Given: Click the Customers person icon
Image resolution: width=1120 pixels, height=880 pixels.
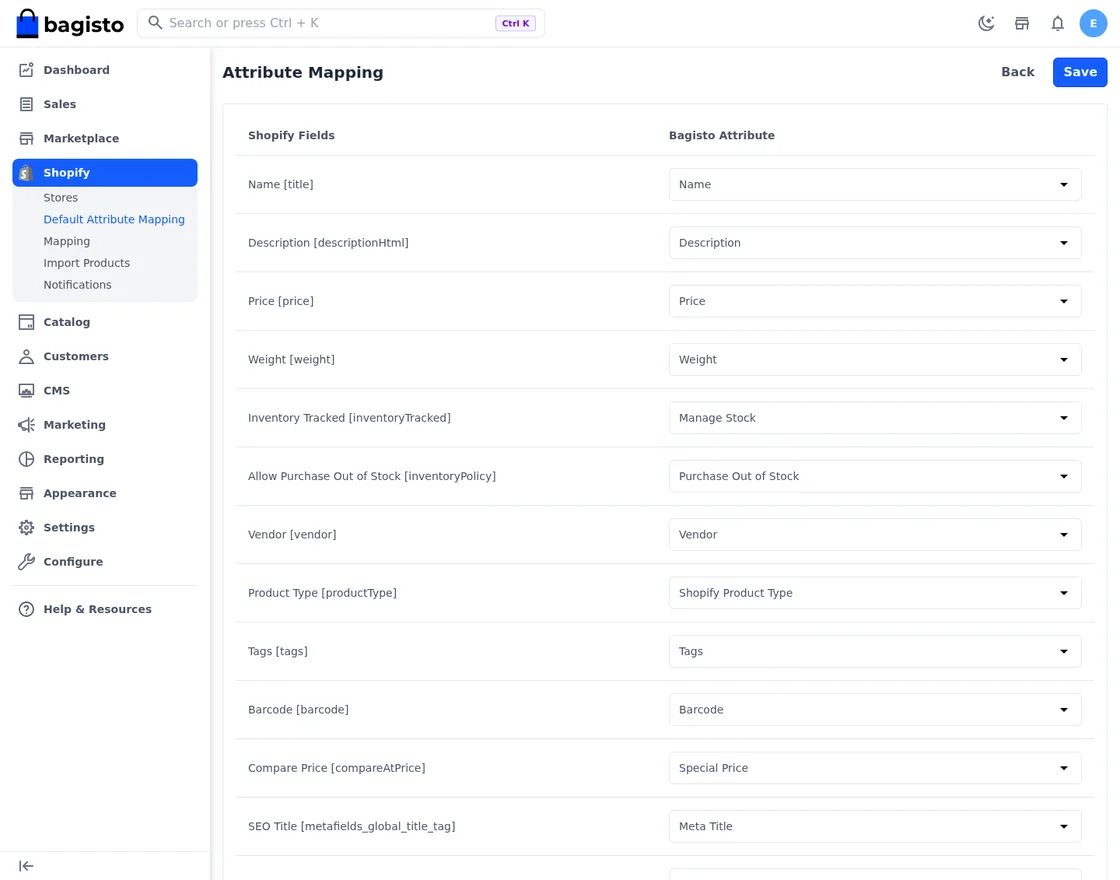Looking at the screenshot, I should (x=26, y=356).
